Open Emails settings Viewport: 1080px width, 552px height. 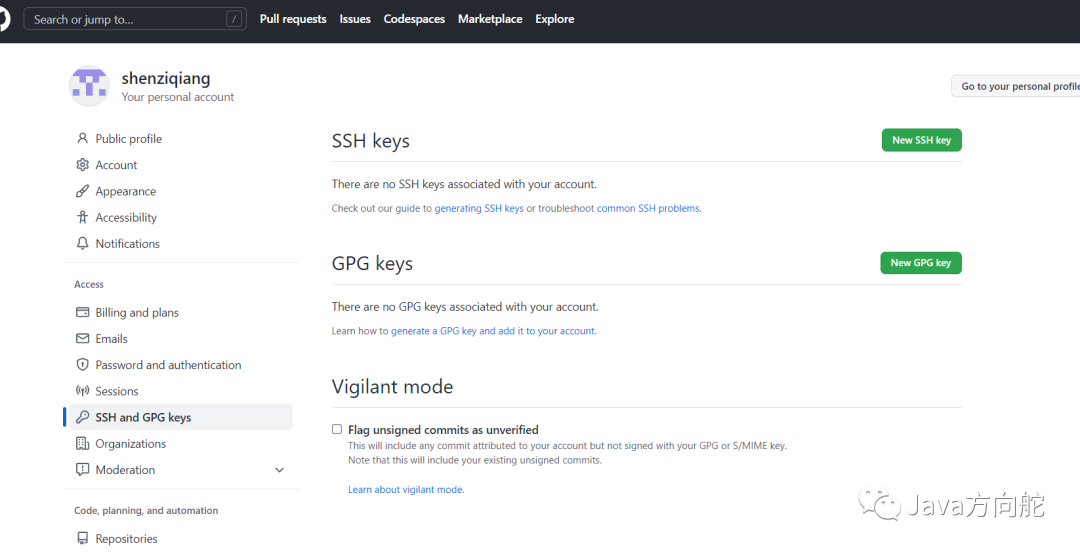click(111, 338)
